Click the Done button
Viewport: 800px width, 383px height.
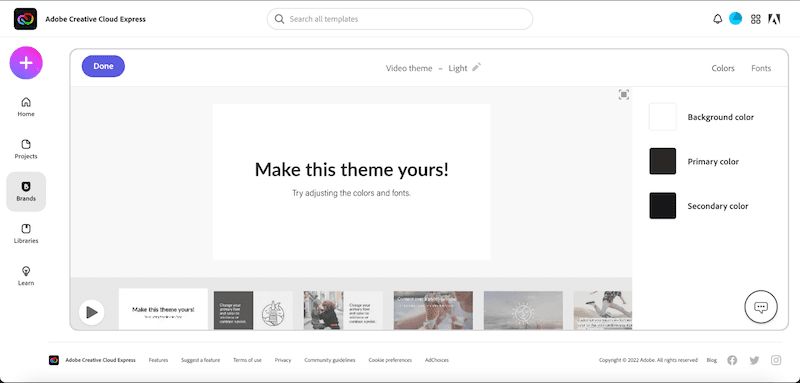[x=103, y=66]
